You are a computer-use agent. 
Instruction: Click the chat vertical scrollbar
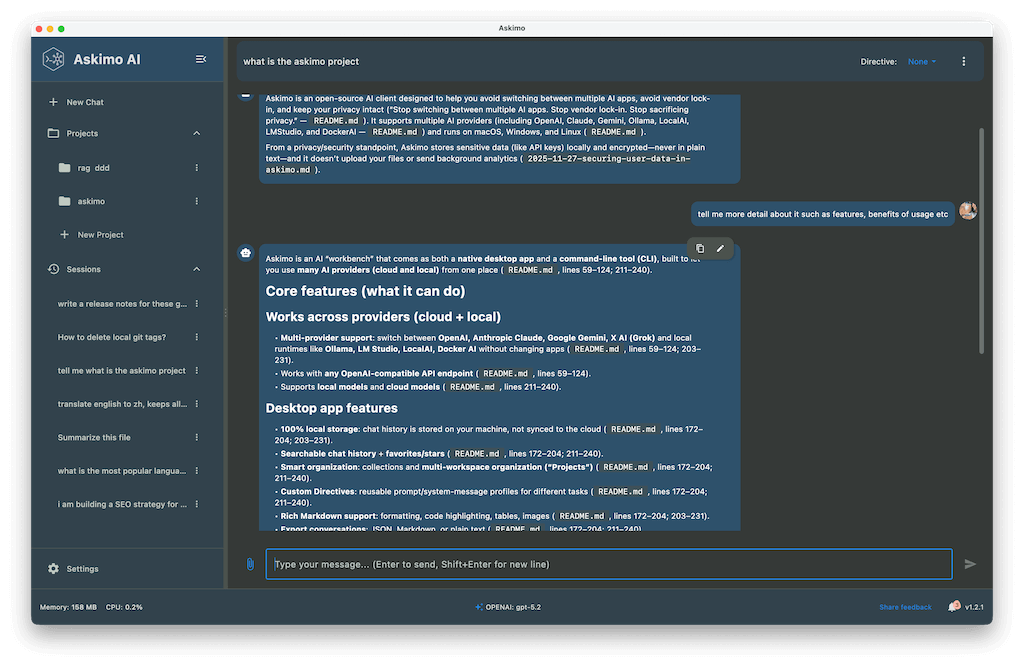tap(980, 240)
